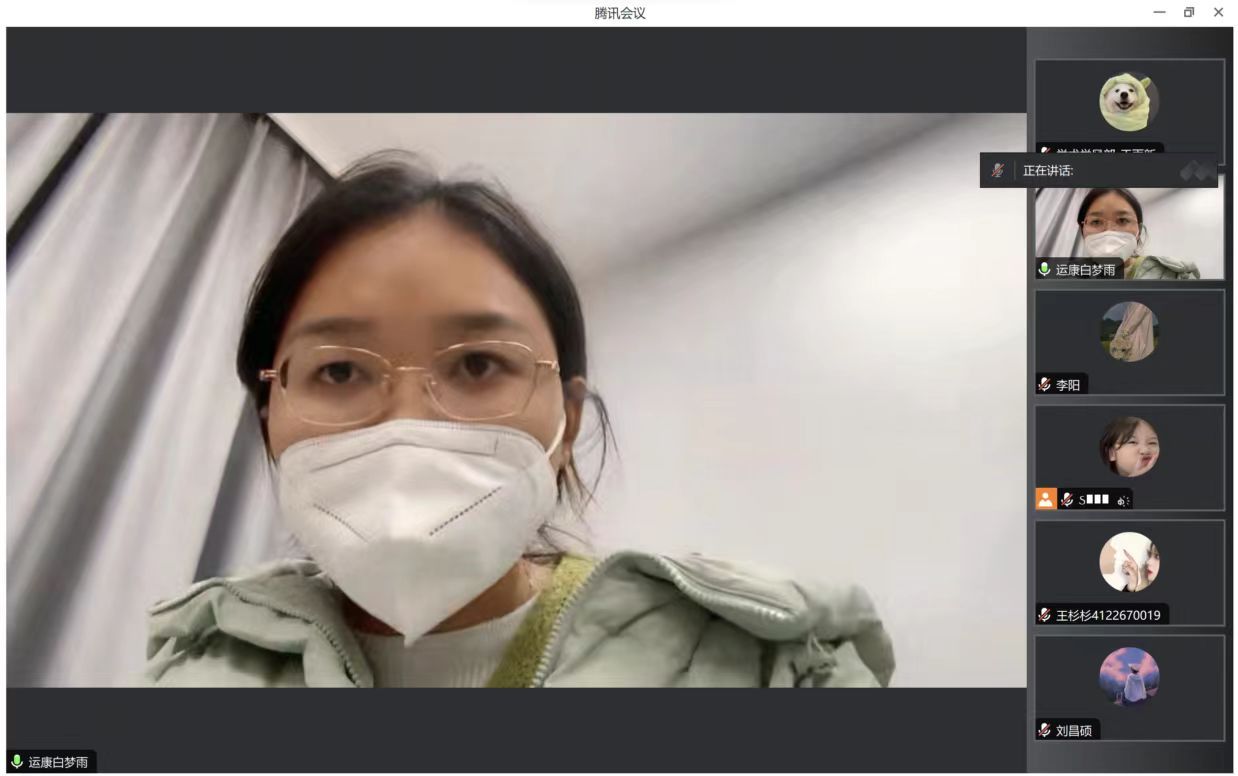
Task: Minimize the 腾讯会议 window
Action: [x=1159, y=12]
